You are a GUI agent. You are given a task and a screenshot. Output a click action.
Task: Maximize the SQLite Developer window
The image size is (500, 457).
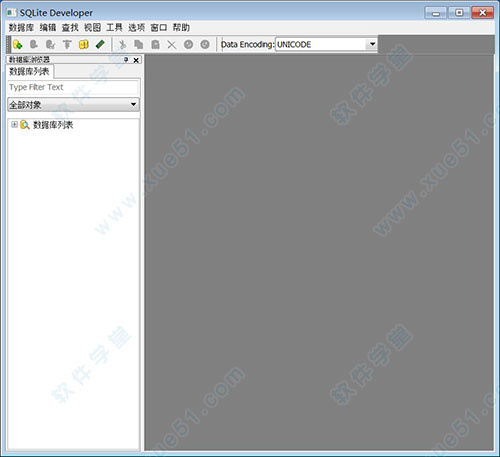coord(459,13)
